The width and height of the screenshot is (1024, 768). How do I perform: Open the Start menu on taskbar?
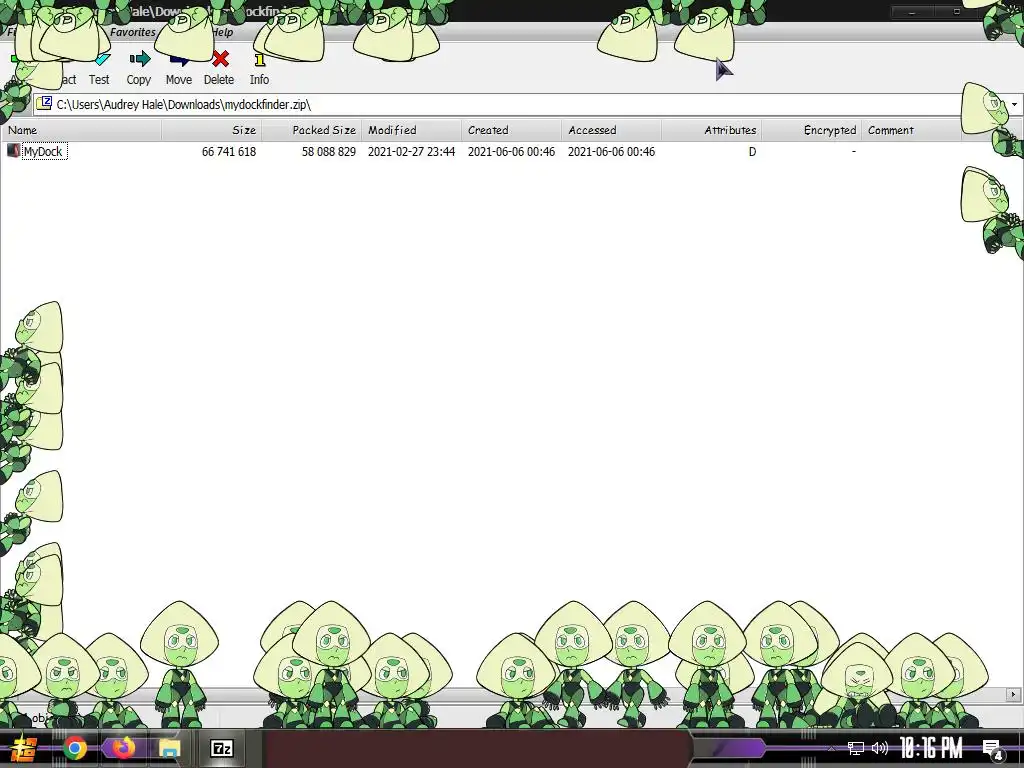click(23, 748)
